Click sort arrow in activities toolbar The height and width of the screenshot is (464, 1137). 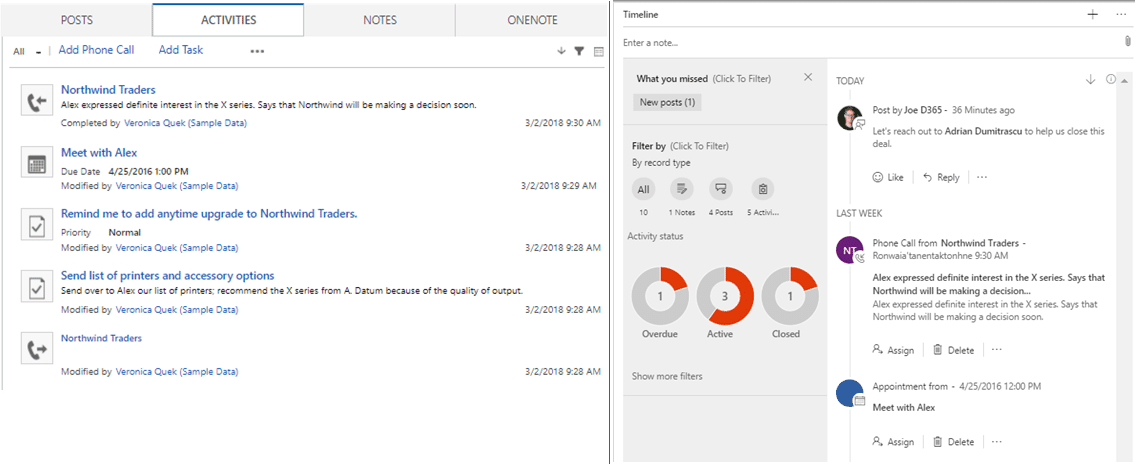pos(561,51)
